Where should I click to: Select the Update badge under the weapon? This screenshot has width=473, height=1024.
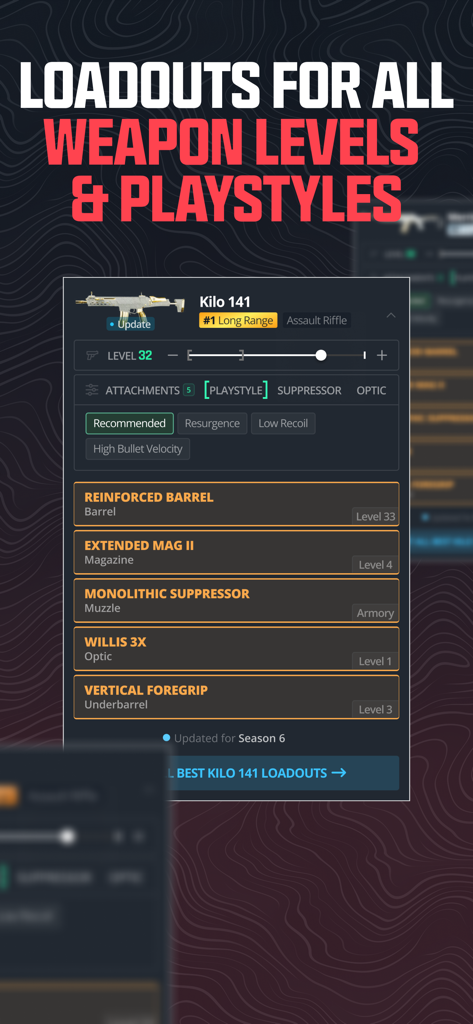tap(131, 324)
